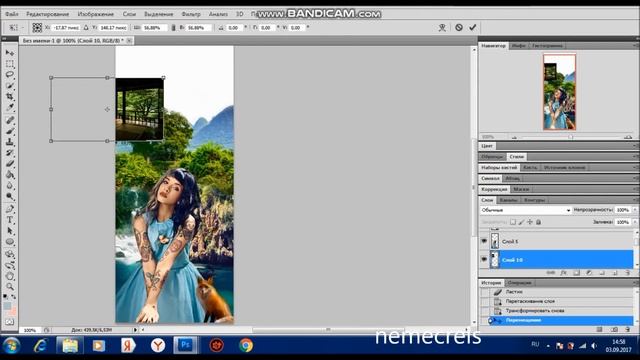Screen dimensions: 640x360
Task: Select the Clone Stamp tool
Action: point(10,142)
